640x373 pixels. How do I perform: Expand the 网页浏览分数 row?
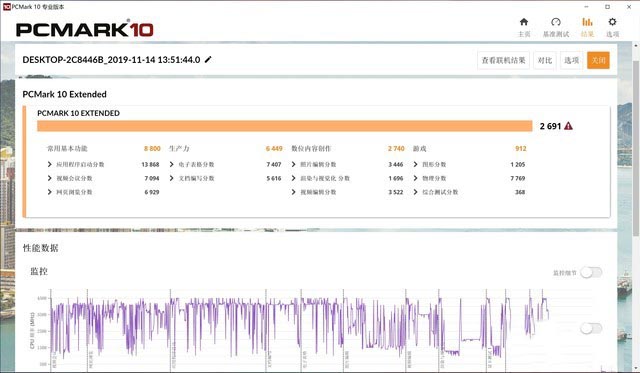(50, 192)
